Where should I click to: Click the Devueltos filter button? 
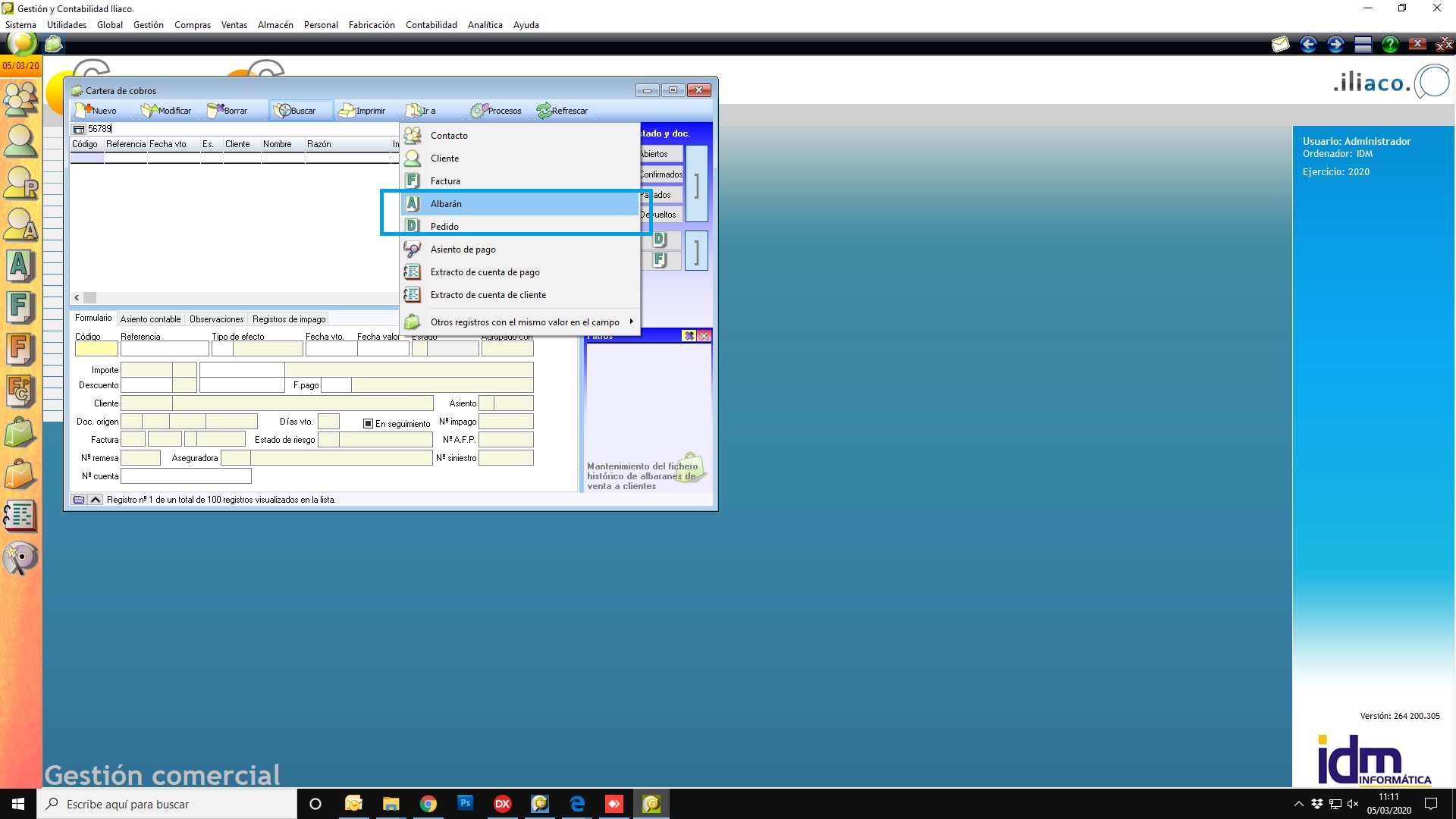[661, 215]
